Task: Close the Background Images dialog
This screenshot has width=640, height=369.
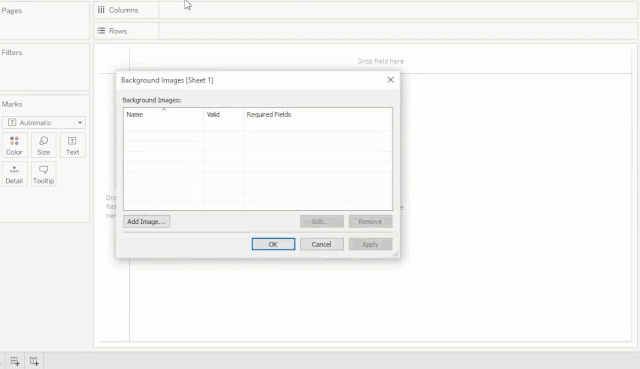Action: [x=391, y=80]
